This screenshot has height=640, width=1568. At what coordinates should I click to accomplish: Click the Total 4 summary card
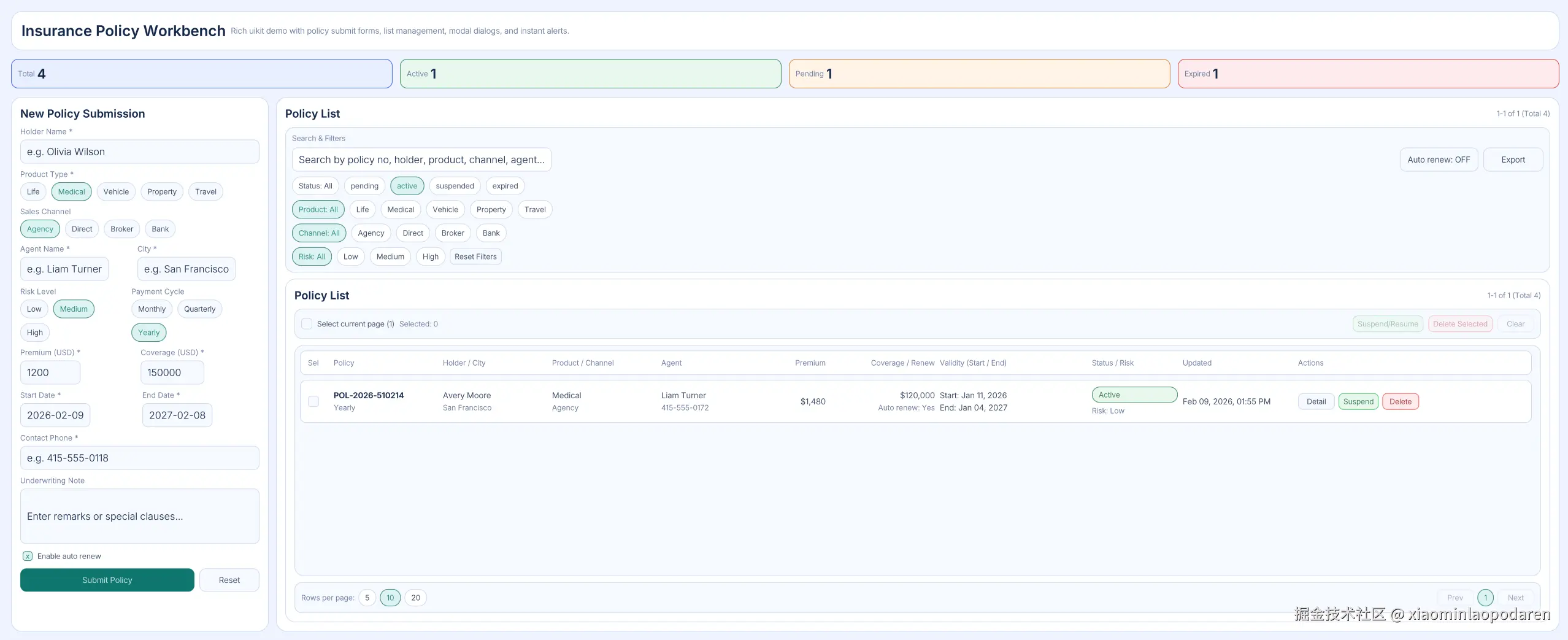202,74
